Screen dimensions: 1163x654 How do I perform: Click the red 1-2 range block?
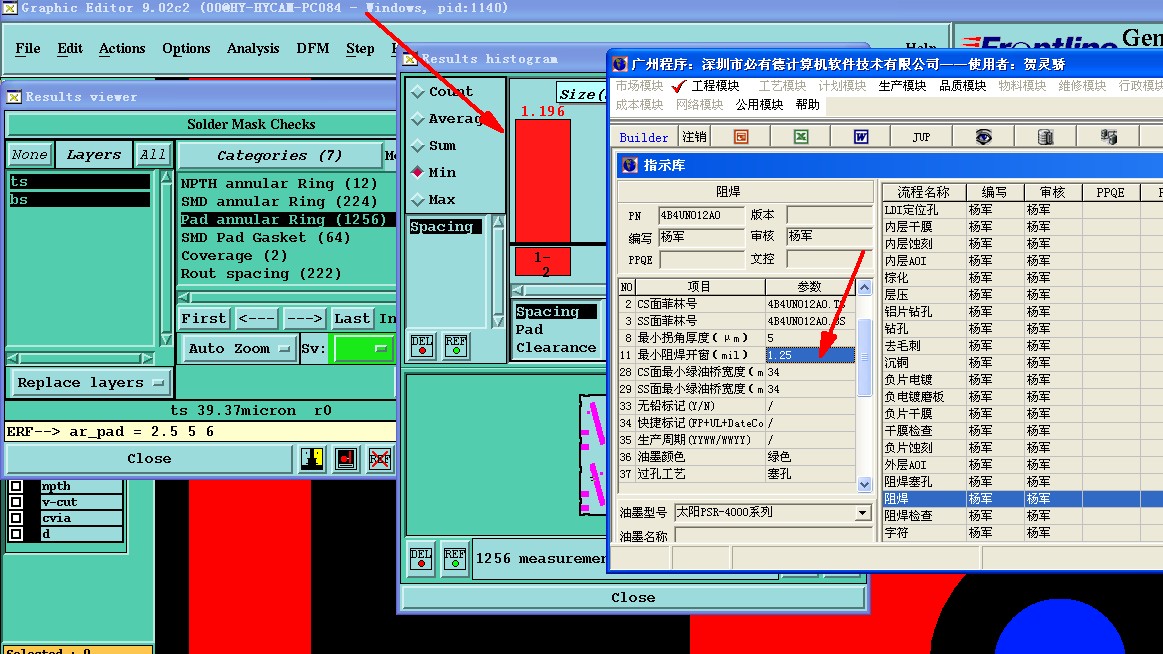(543, 262)
